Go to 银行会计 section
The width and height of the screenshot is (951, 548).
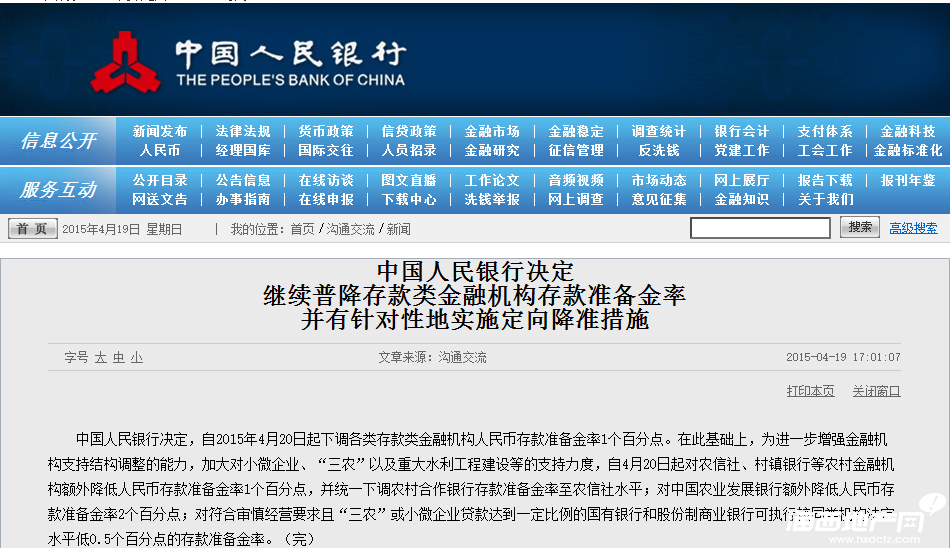[741, 132]
